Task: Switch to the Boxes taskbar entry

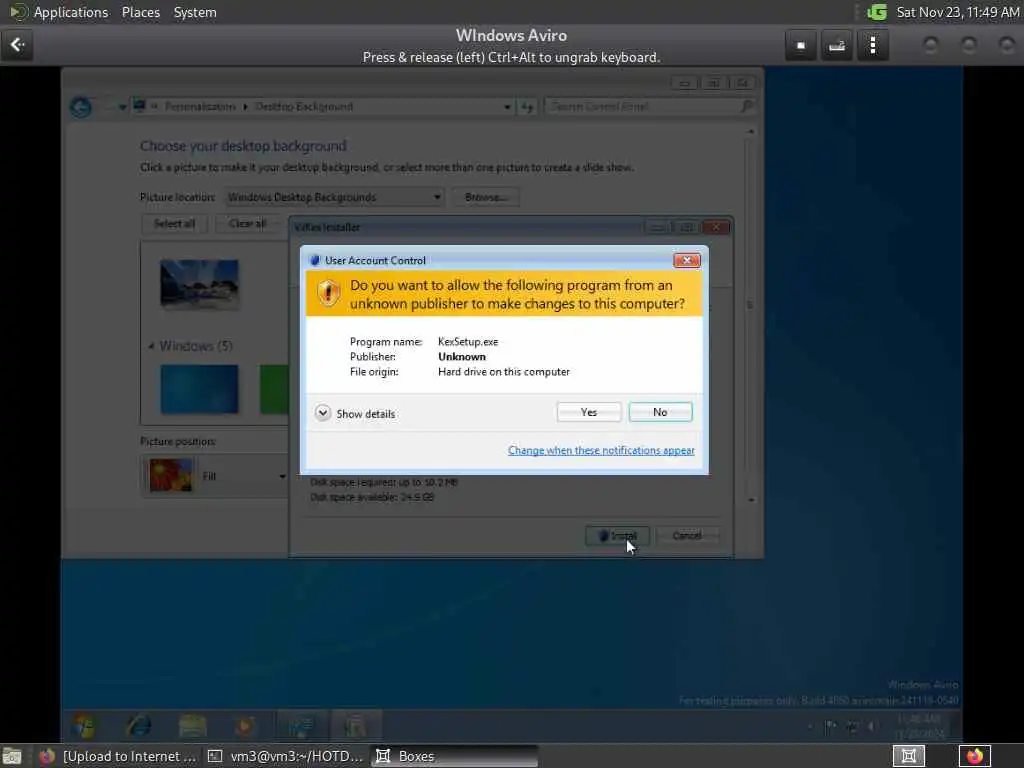Action: 455,756
